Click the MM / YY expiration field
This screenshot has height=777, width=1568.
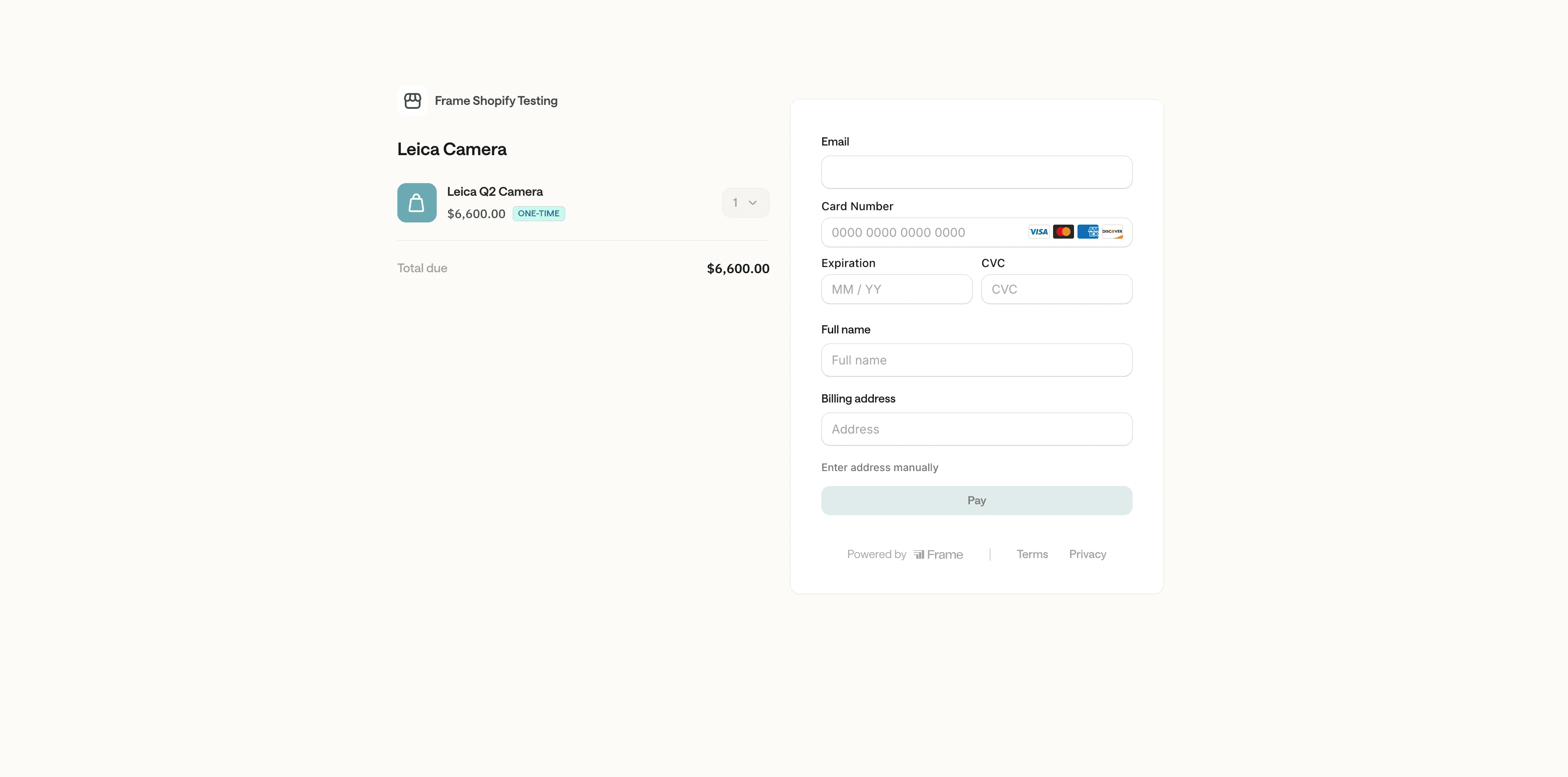coord(896,290)
